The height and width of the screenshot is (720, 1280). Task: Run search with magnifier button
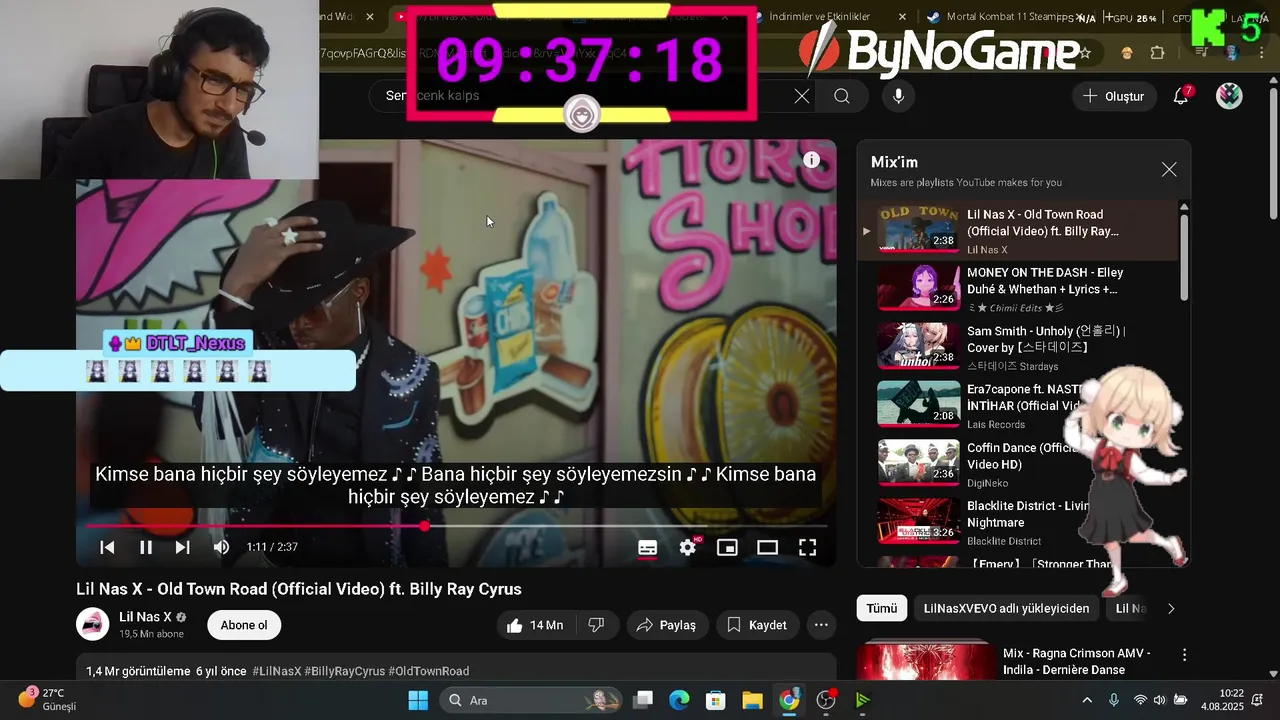tap(842, 96)
